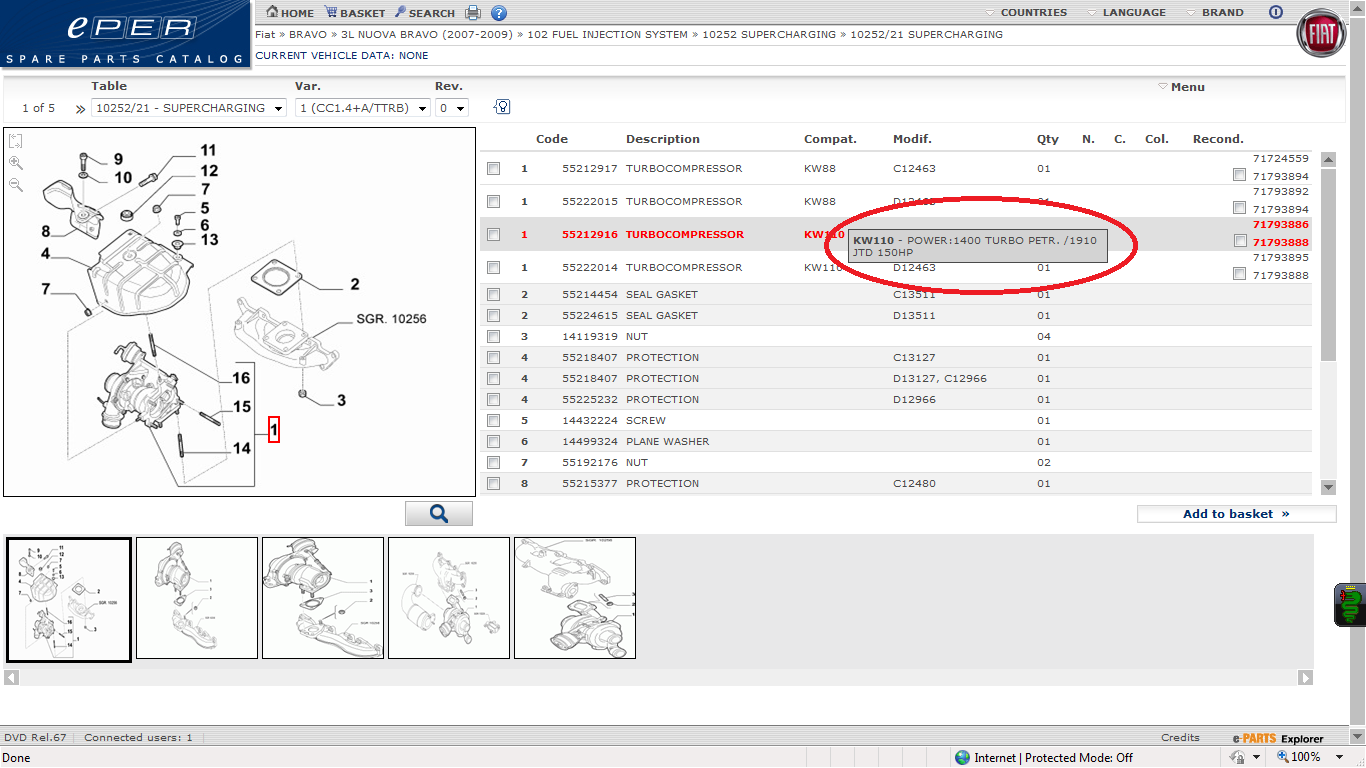The image size is (1366, 768).
Task: Click the Add to basket button
Action: [x=1236, y=514]
